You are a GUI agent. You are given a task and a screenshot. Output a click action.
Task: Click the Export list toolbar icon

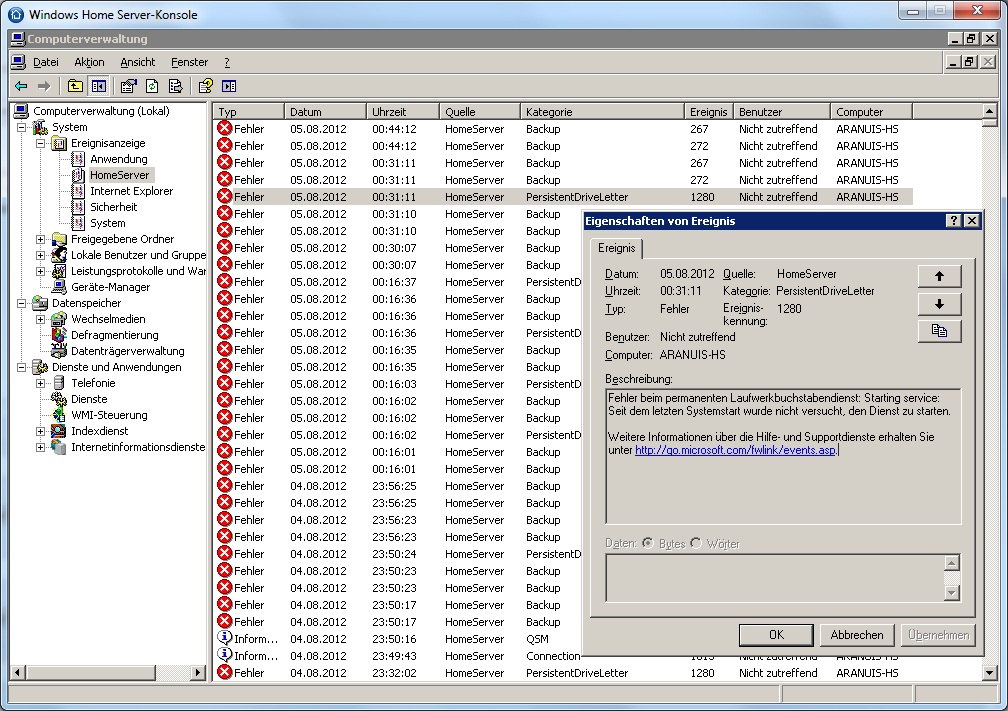(x=175, y=86)
